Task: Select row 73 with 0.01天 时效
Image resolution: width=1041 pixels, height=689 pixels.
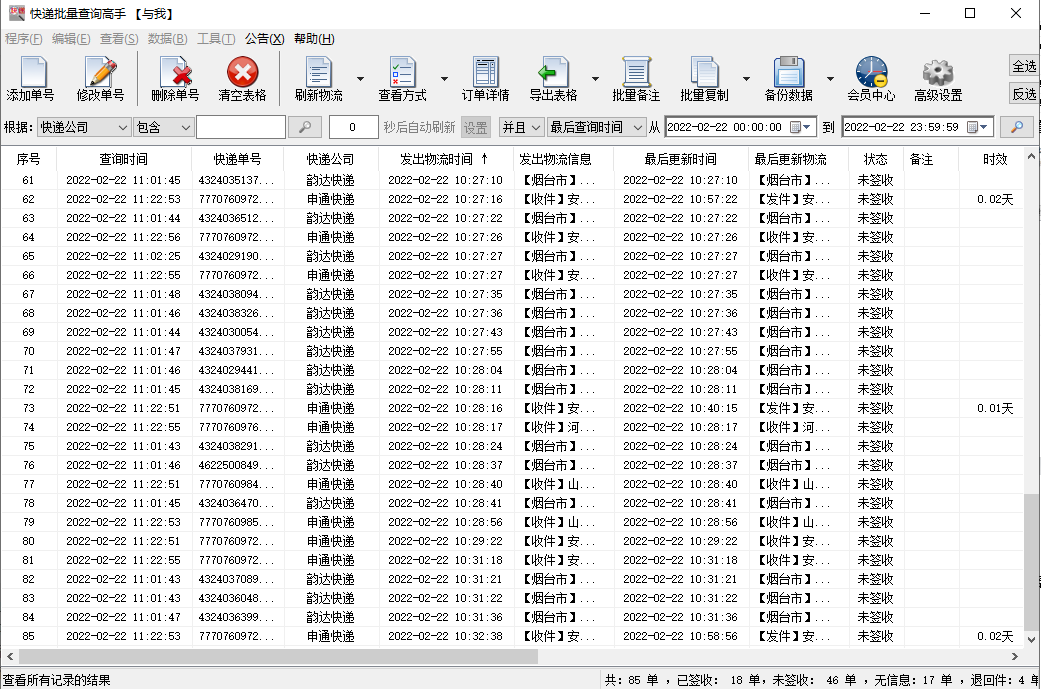Action: tap(511, 408)
